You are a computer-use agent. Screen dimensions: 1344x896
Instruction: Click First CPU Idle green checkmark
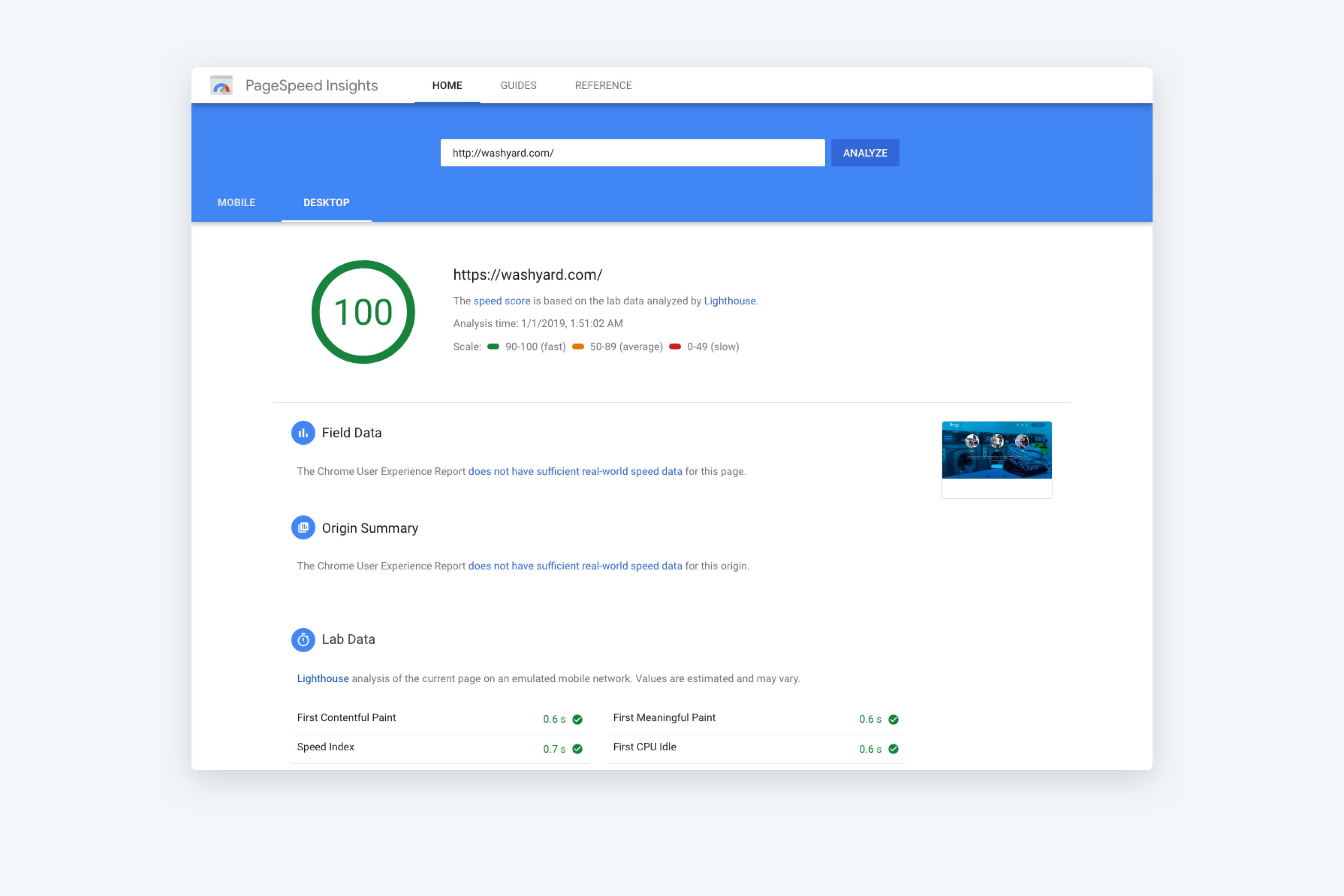[x=893, y=749]
